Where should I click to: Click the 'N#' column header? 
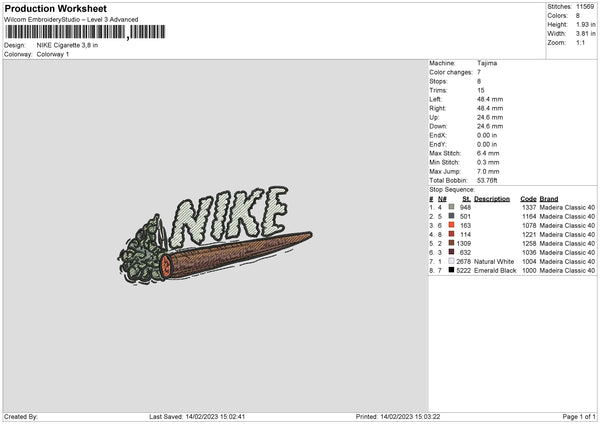pyautogui.click(x=442, y=199)
